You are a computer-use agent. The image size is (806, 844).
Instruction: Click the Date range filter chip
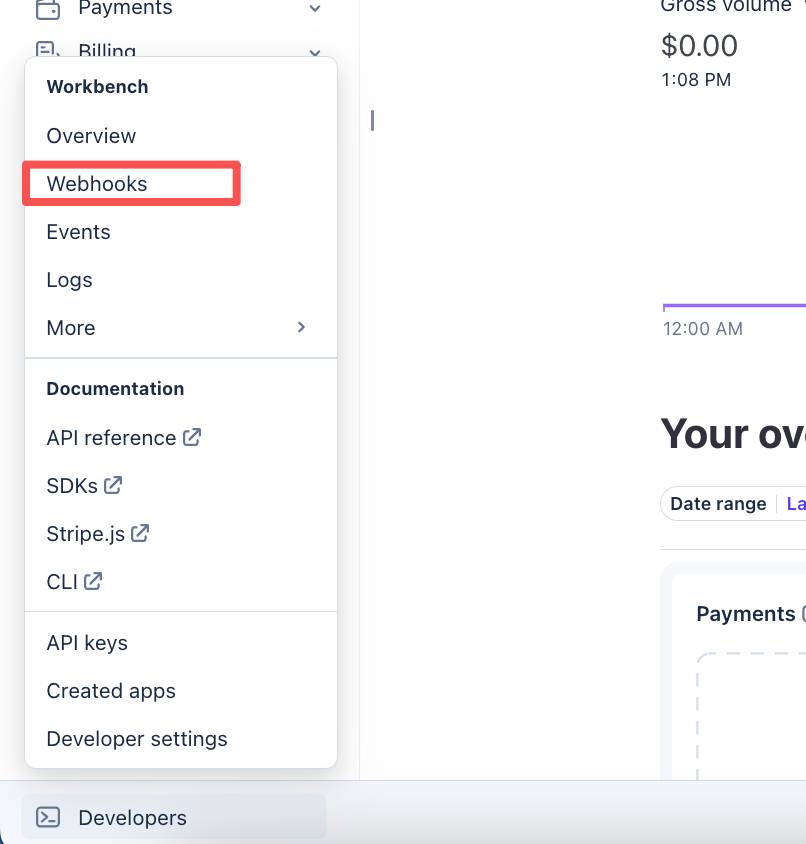click(718, 504)
